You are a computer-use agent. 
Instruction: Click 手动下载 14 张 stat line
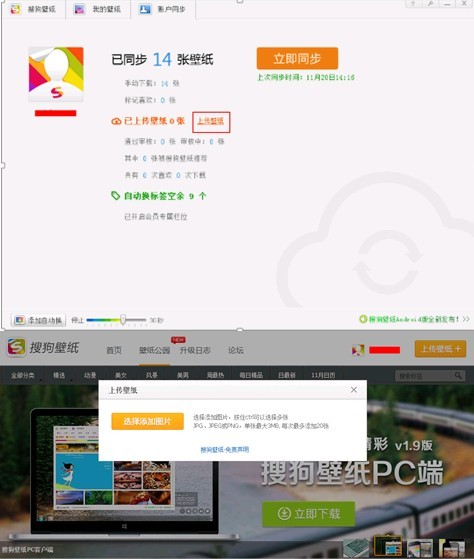(152, 84)
